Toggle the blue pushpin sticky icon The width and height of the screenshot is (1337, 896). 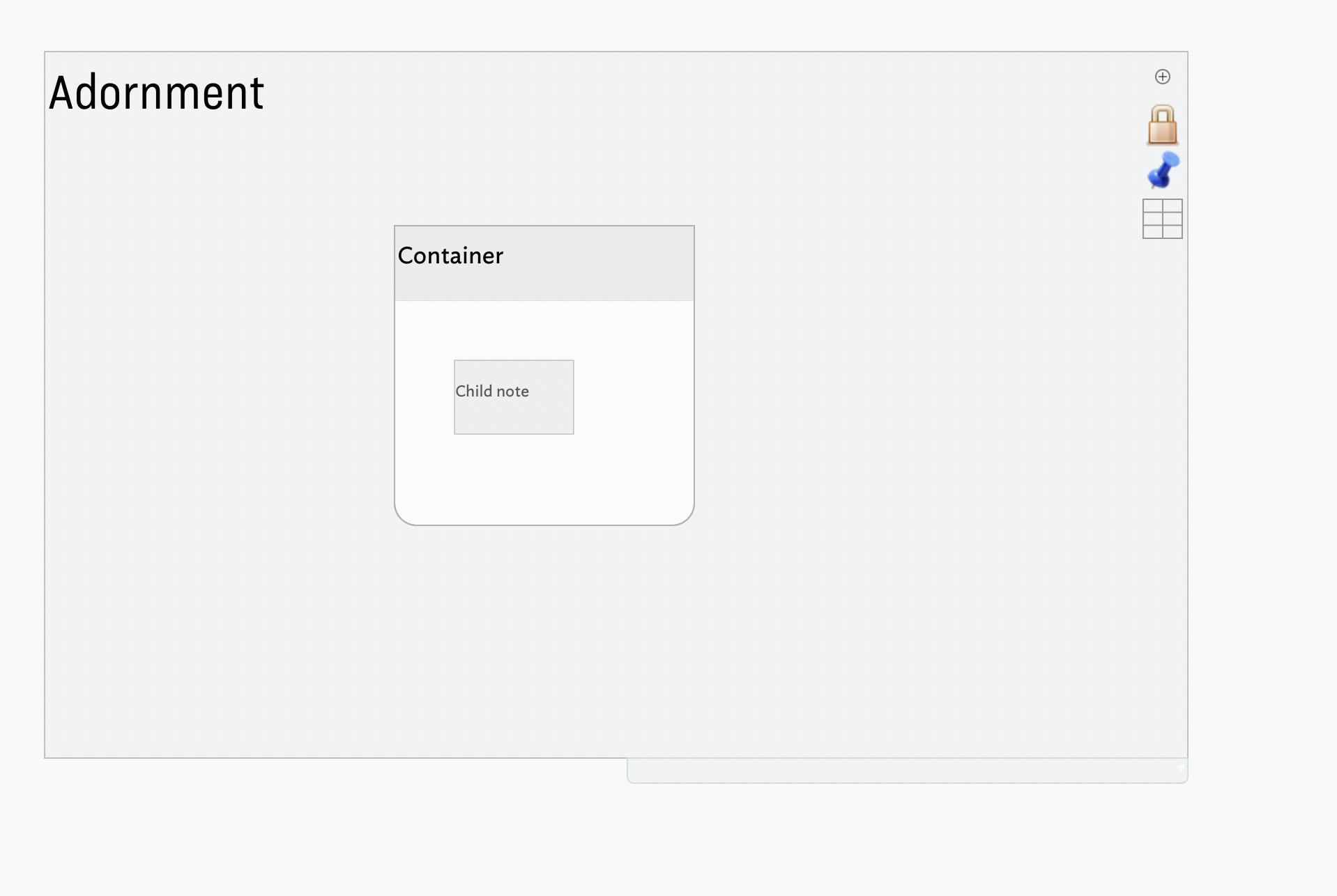click(x=1163, y=170)
